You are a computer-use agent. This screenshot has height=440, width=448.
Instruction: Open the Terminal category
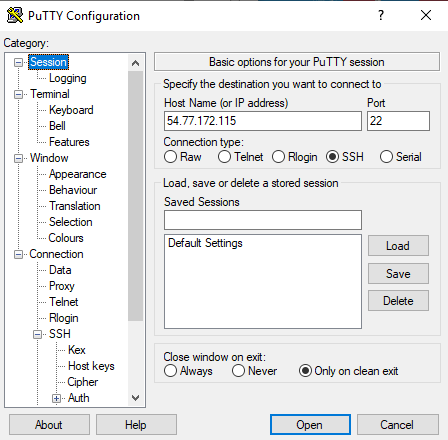(x=50, y=94)
